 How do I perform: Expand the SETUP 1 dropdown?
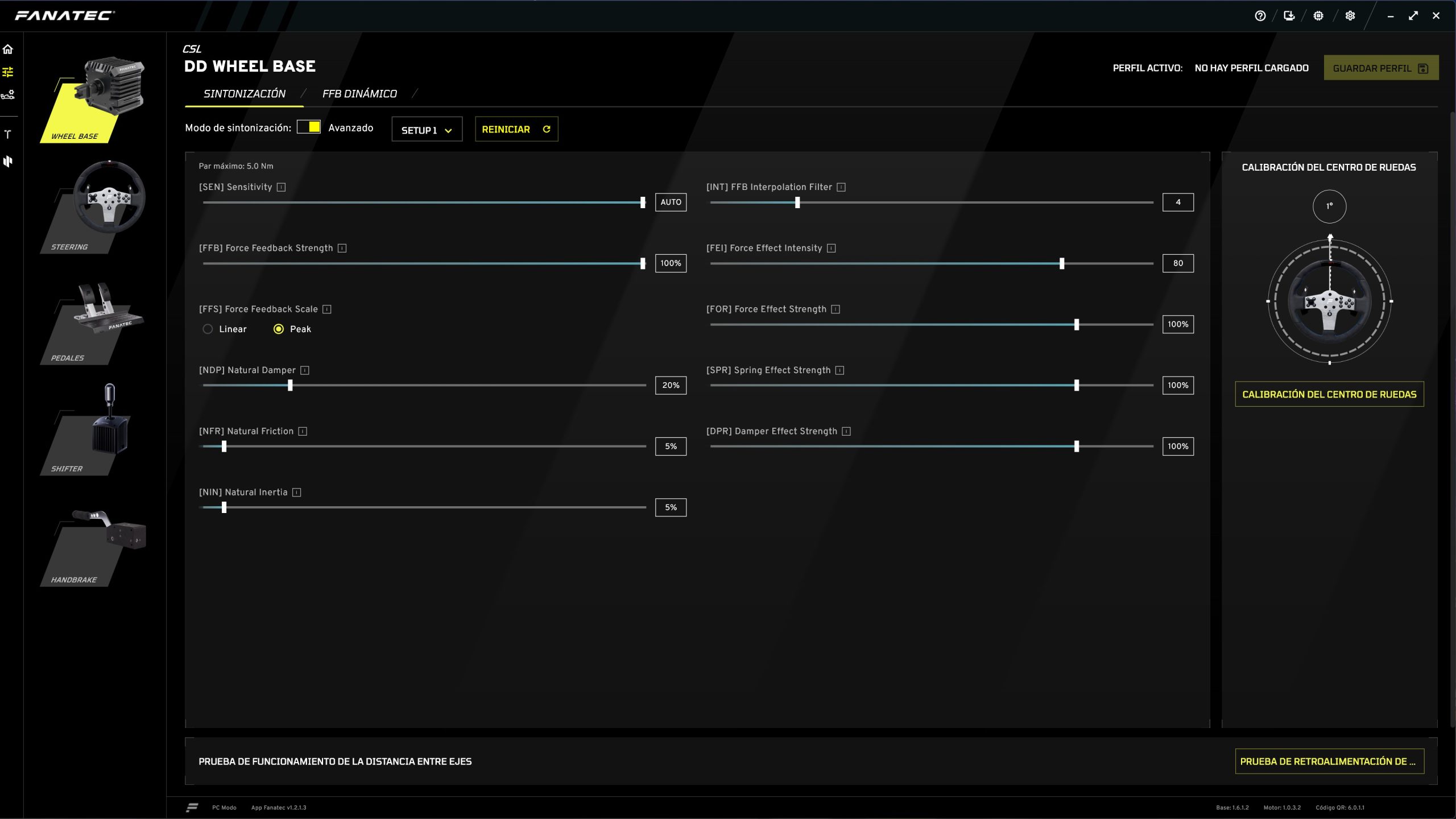click(427, 130)
